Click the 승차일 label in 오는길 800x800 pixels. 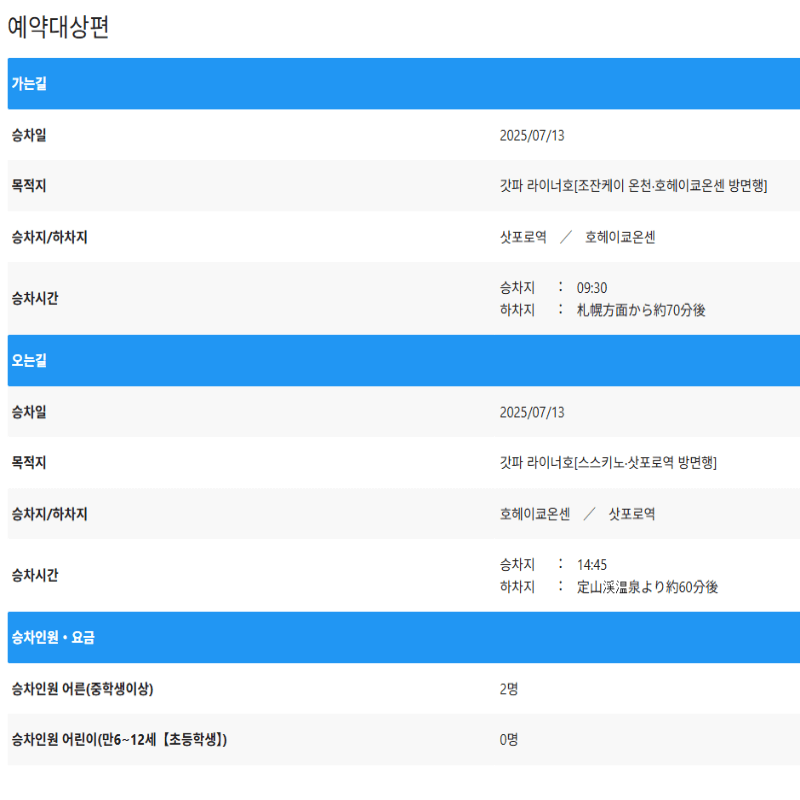click(x=29, y=411)
